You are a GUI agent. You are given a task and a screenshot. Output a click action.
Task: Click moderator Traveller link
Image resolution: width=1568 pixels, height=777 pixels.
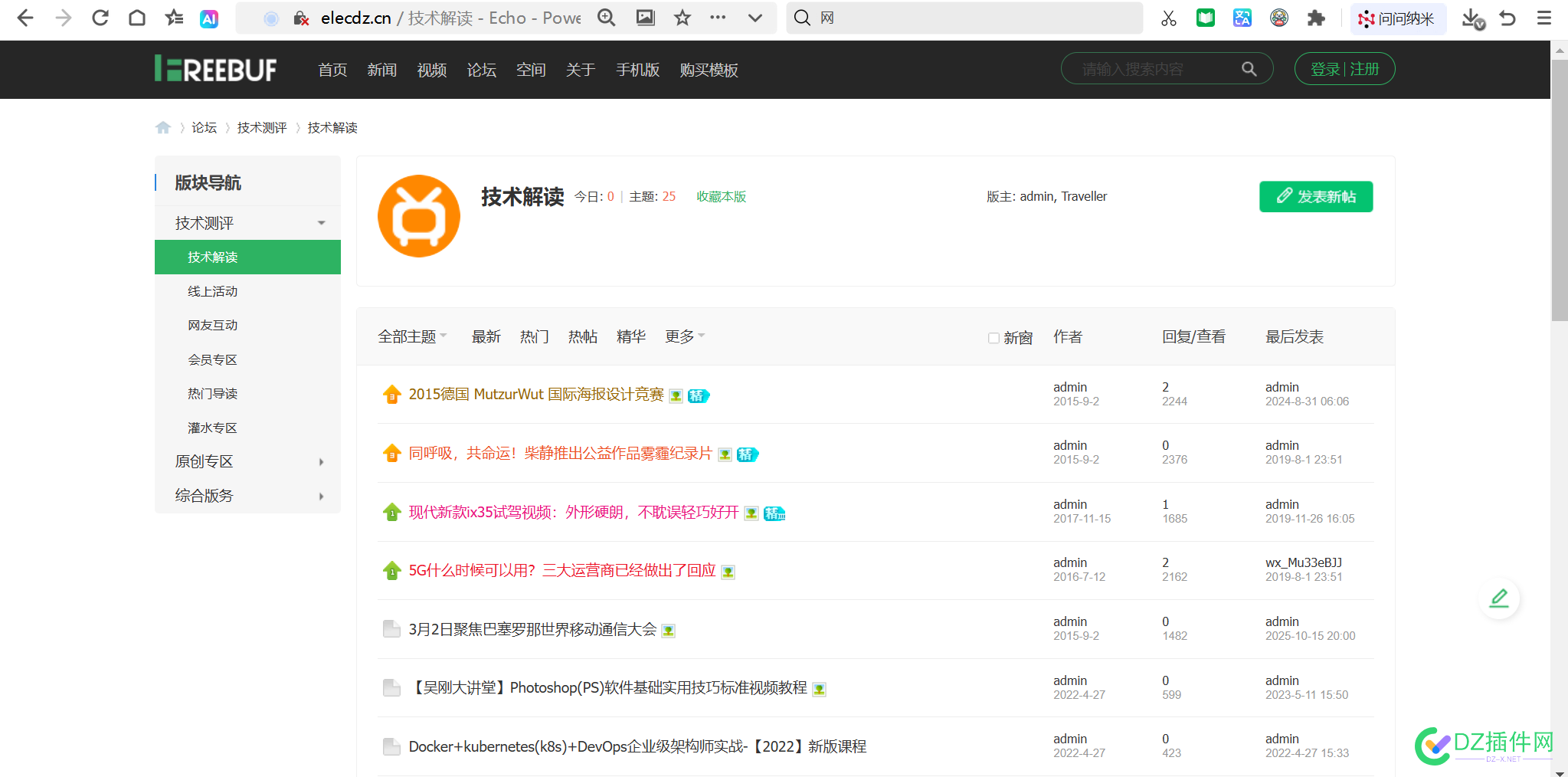pyautogui.click(x=1084, y=196)
